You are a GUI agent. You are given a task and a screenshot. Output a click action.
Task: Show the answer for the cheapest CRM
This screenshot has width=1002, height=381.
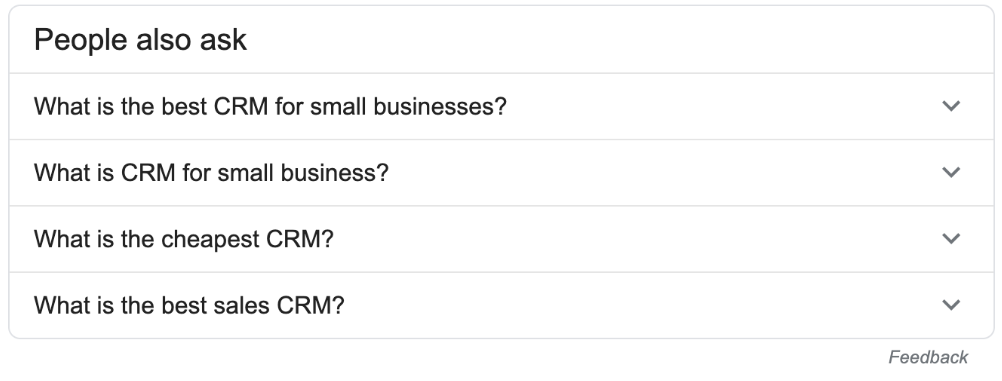click(502, 239)
